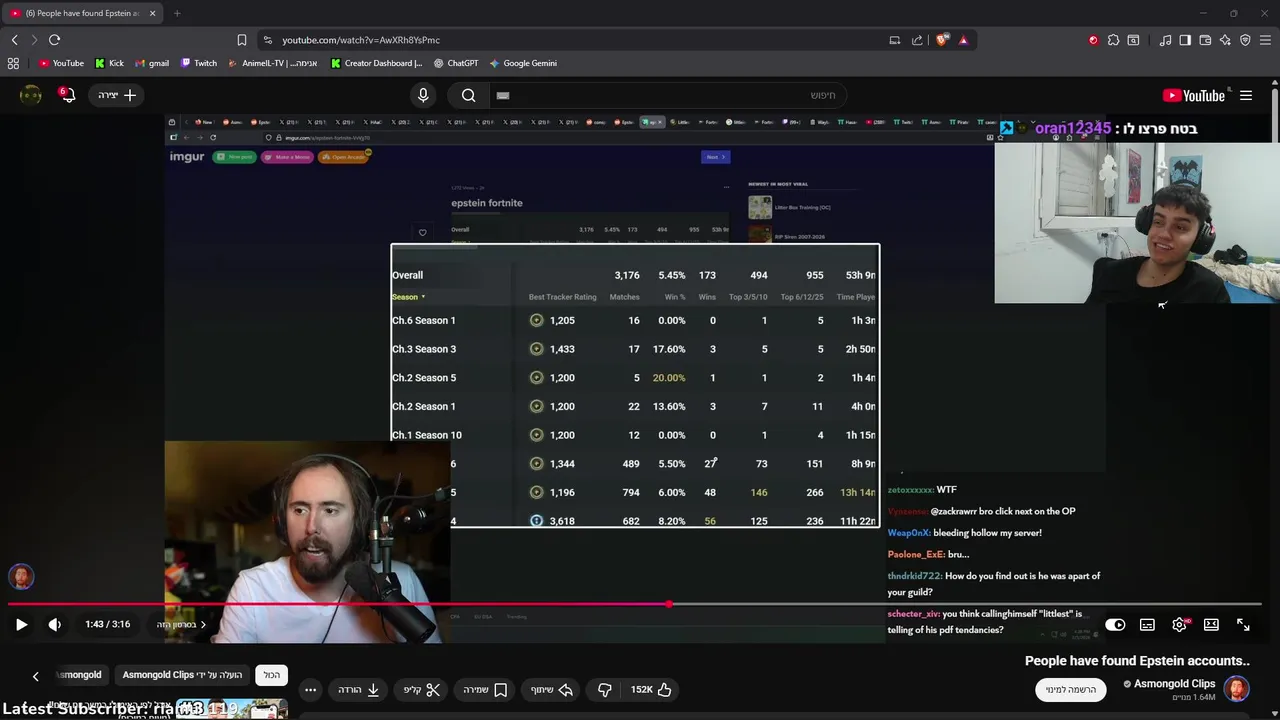Open the site info icon before URL

[267, 40]
